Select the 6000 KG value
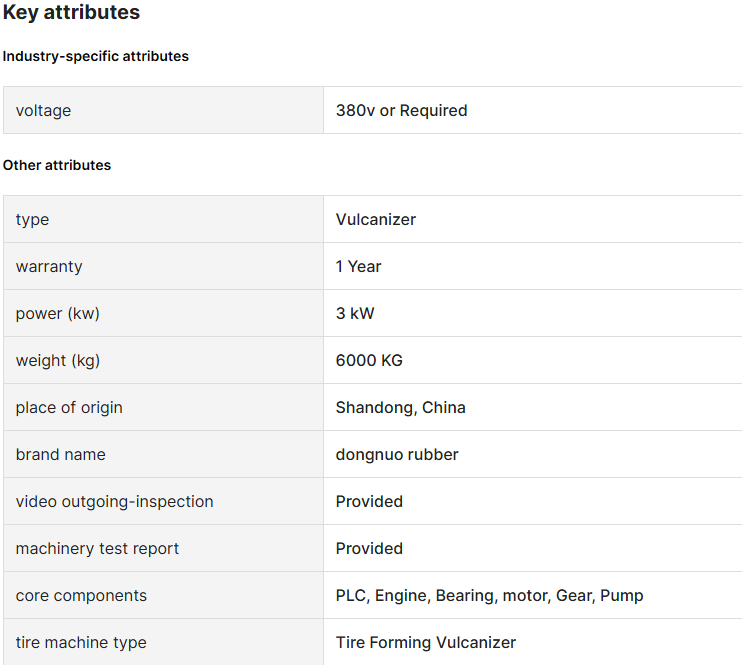This screenshot has width=742, height=665. pos(369,361)
